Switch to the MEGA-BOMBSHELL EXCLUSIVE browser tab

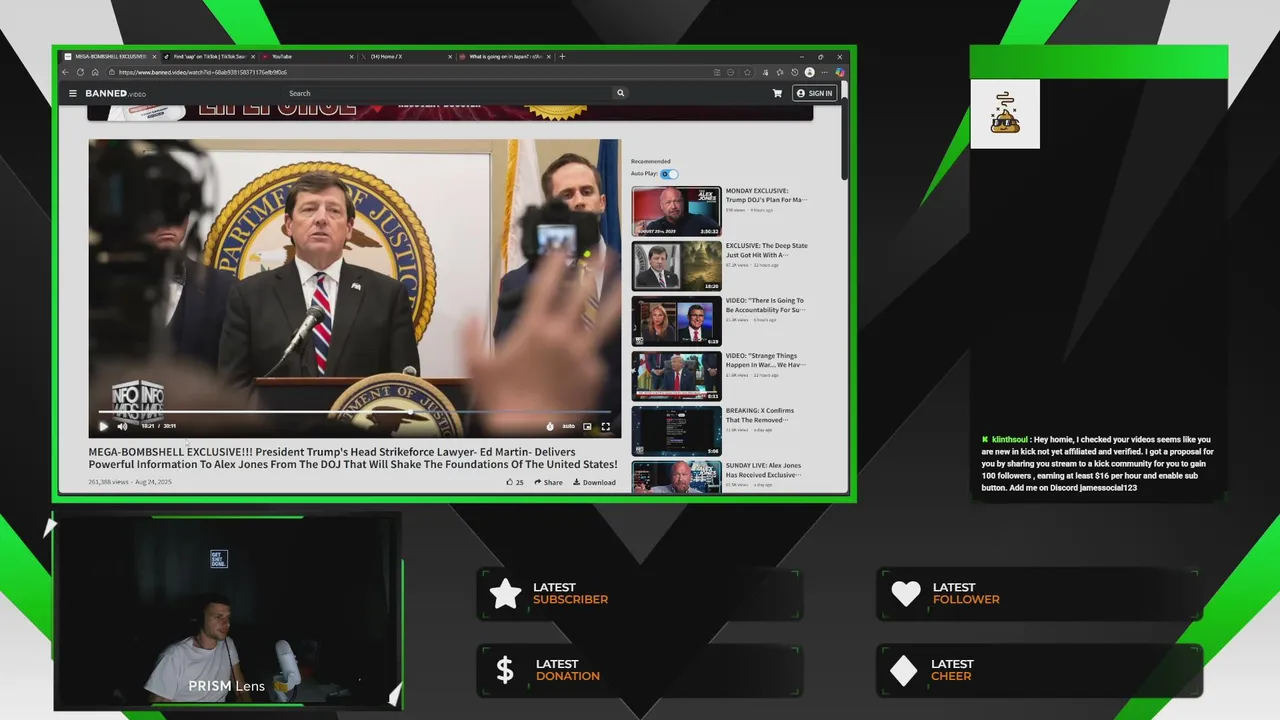coord(108,56)
